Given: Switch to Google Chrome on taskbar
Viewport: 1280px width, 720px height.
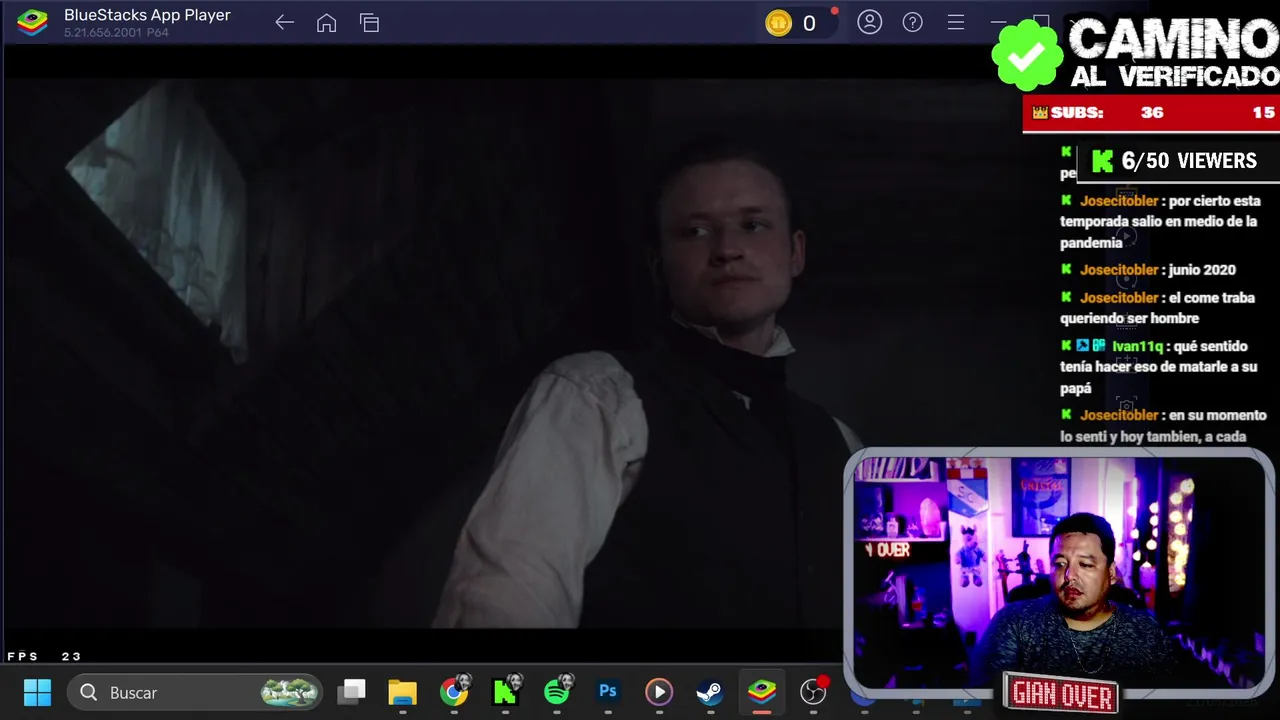Looking at the screenshot, I should click(x=454, y=692).
